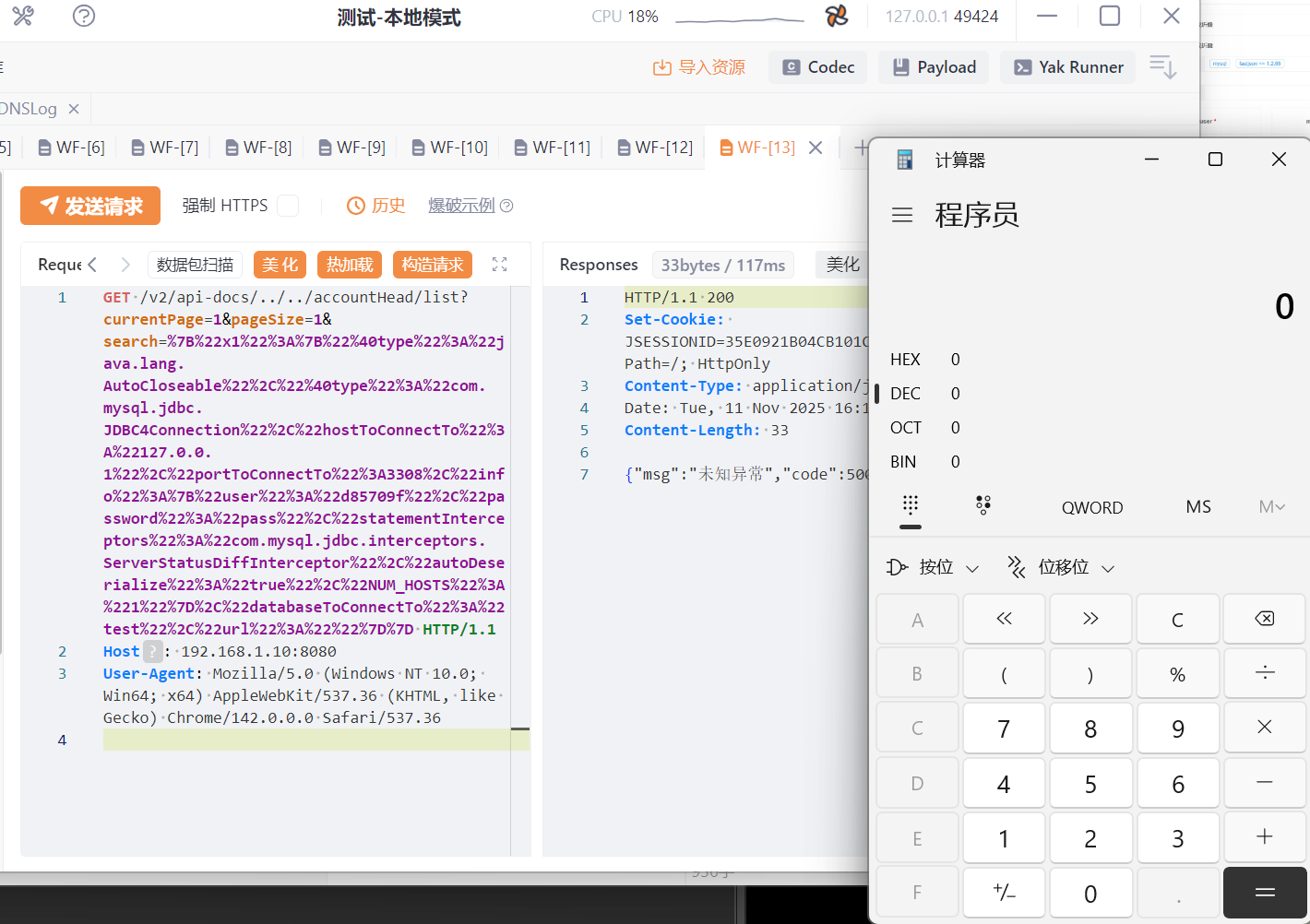Switch to the WF-[6] tab
This screenshot has width=1310, height=924.
click(x=71, y=148)
